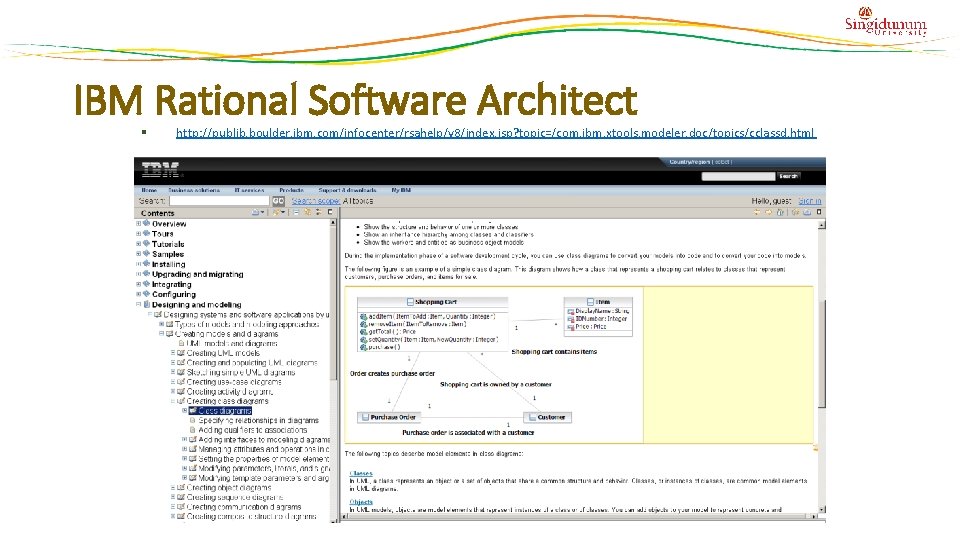Click the Shopping Cart class in diagram
This screenshot has width=960, height=540.
click(432, 324)
